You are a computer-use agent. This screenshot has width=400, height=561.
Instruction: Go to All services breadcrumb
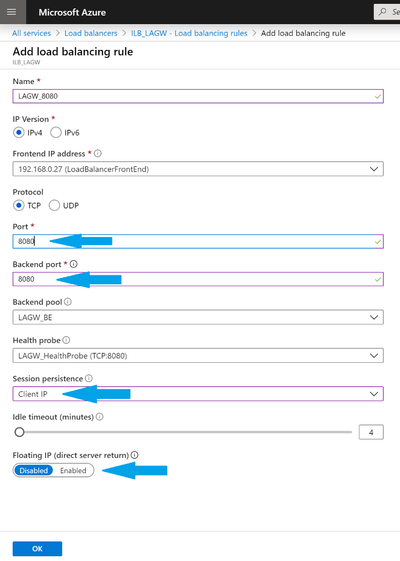pos(31,33)
